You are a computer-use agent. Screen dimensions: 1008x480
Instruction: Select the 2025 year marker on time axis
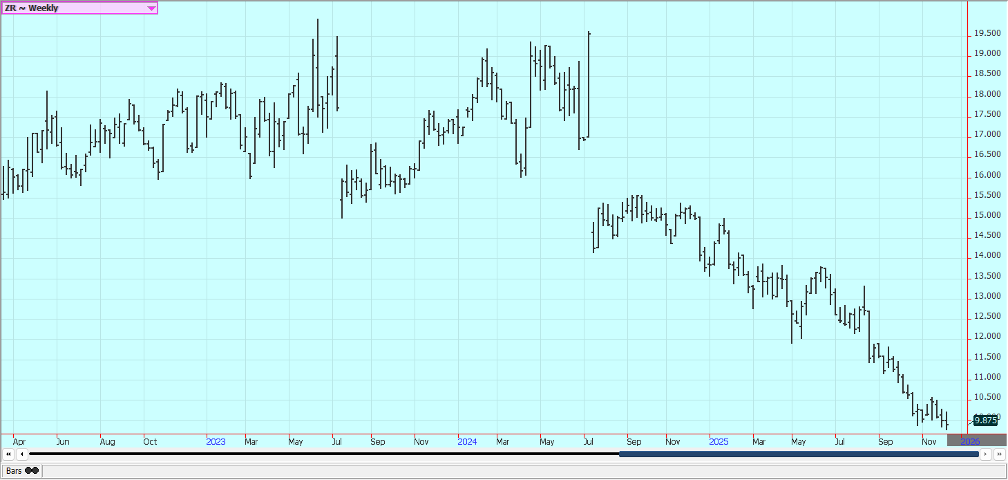pyautogui.click(x=718, y=440)
